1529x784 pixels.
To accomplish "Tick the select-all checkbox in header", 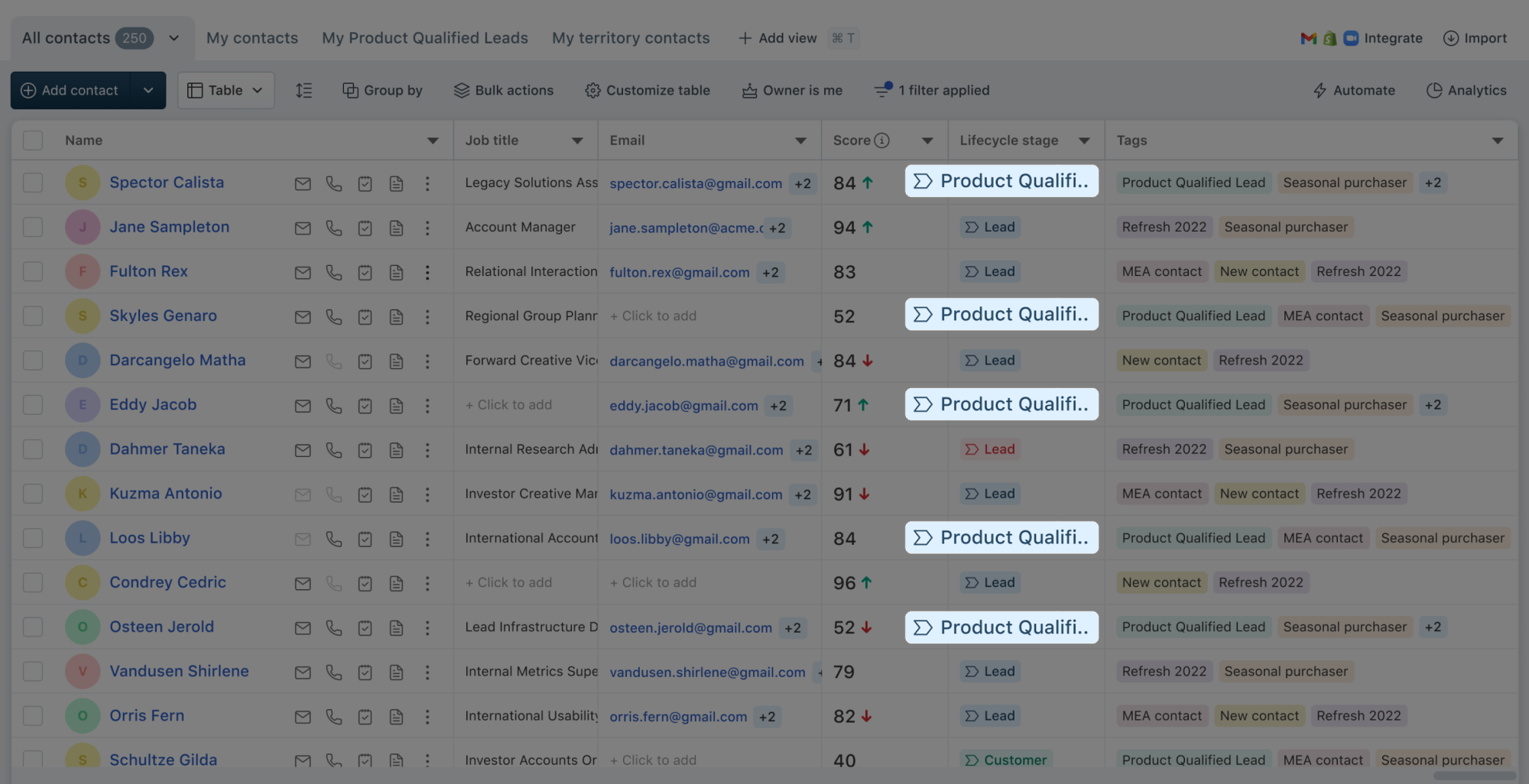I will click(x=33, y=141).
